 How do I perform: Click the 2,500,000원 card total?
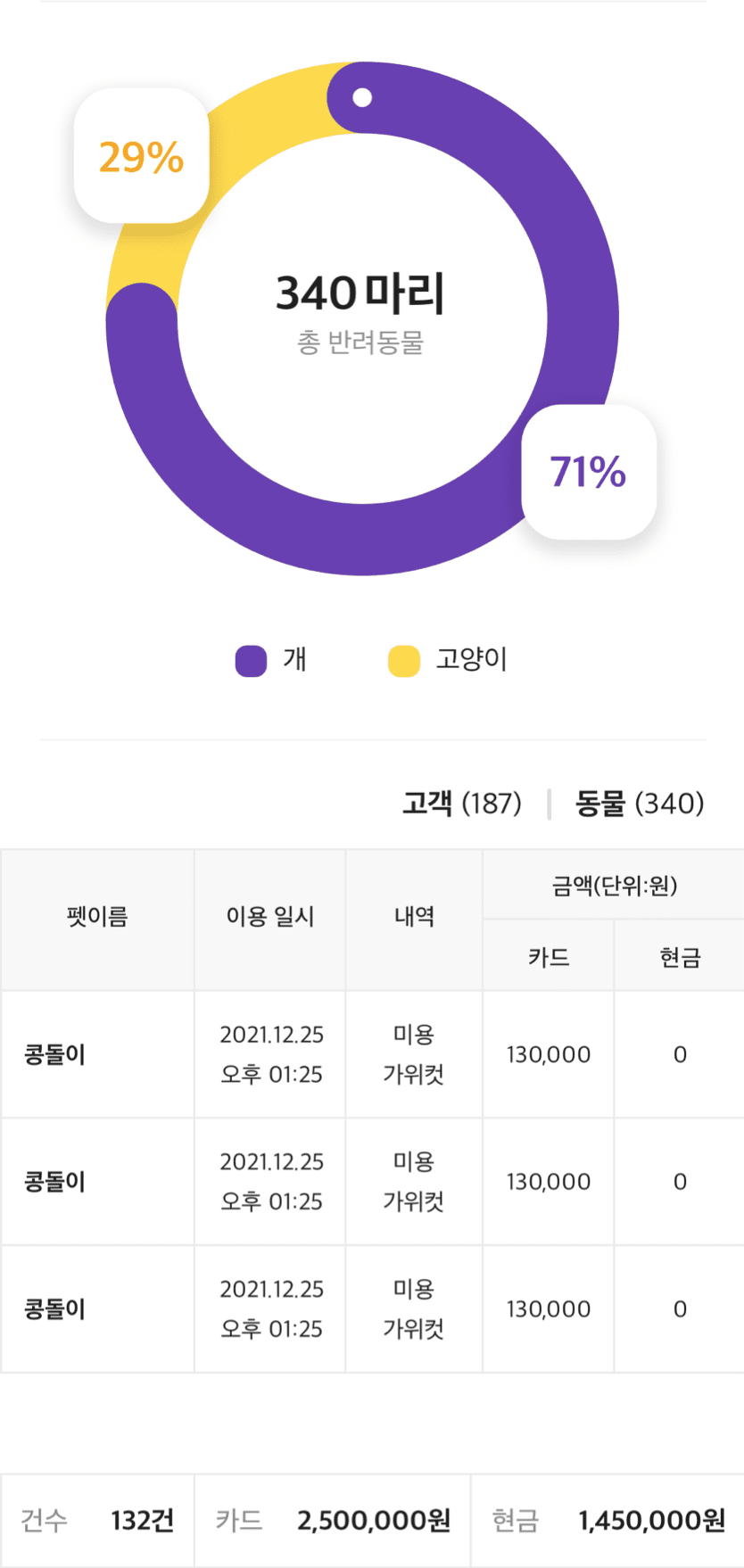coord(374,1520)
